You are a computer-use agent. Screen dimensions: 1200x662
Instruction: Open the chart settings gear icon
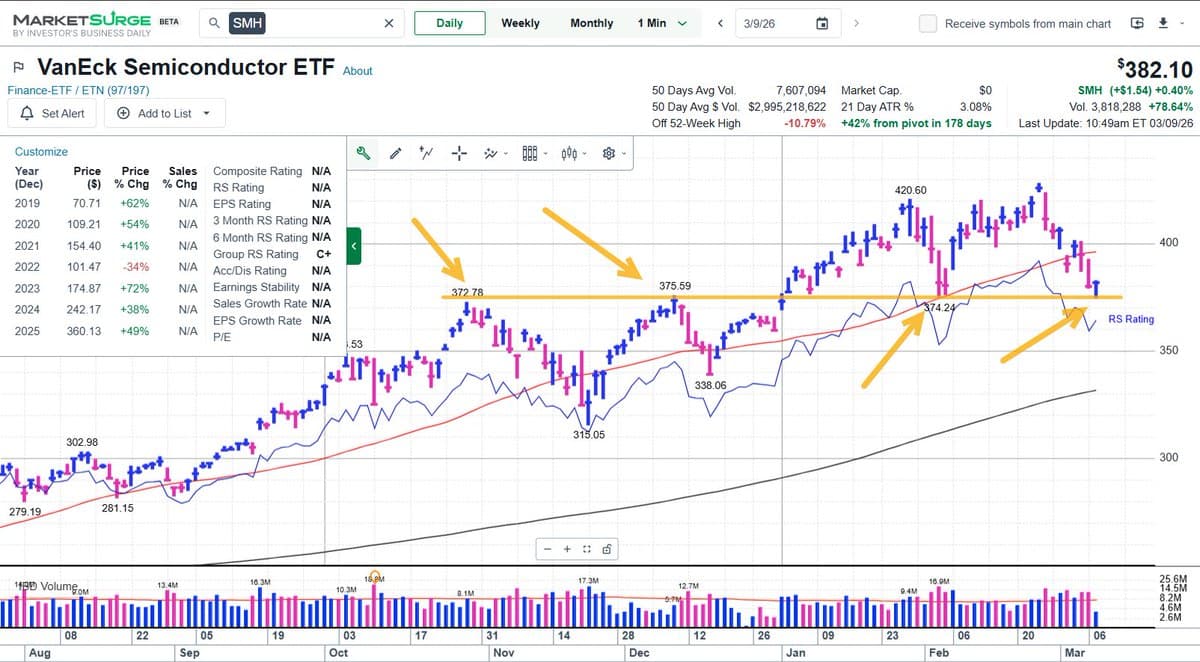[608, 152]
